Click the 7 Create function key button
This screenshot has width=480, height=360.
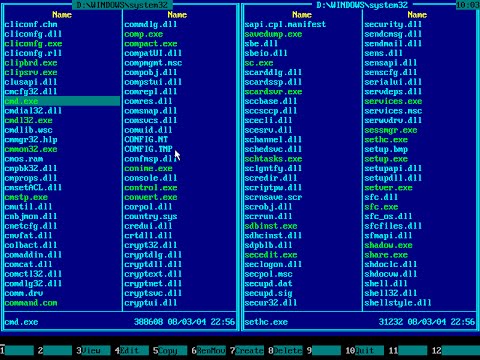[247, 350]
